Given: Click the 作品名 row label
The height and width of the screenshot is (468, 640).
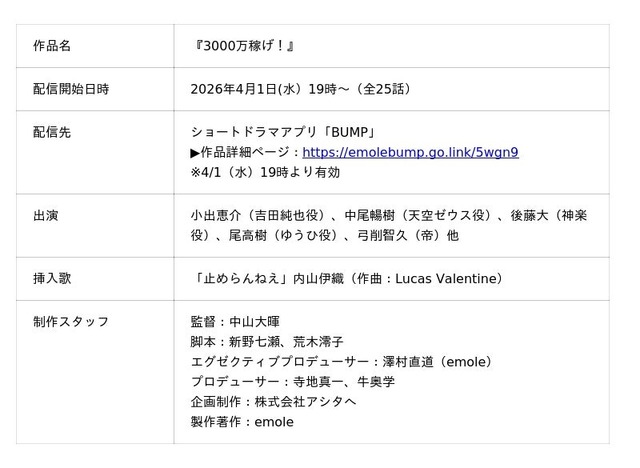Looking at the screenshot, I should [x=52, y=46].
